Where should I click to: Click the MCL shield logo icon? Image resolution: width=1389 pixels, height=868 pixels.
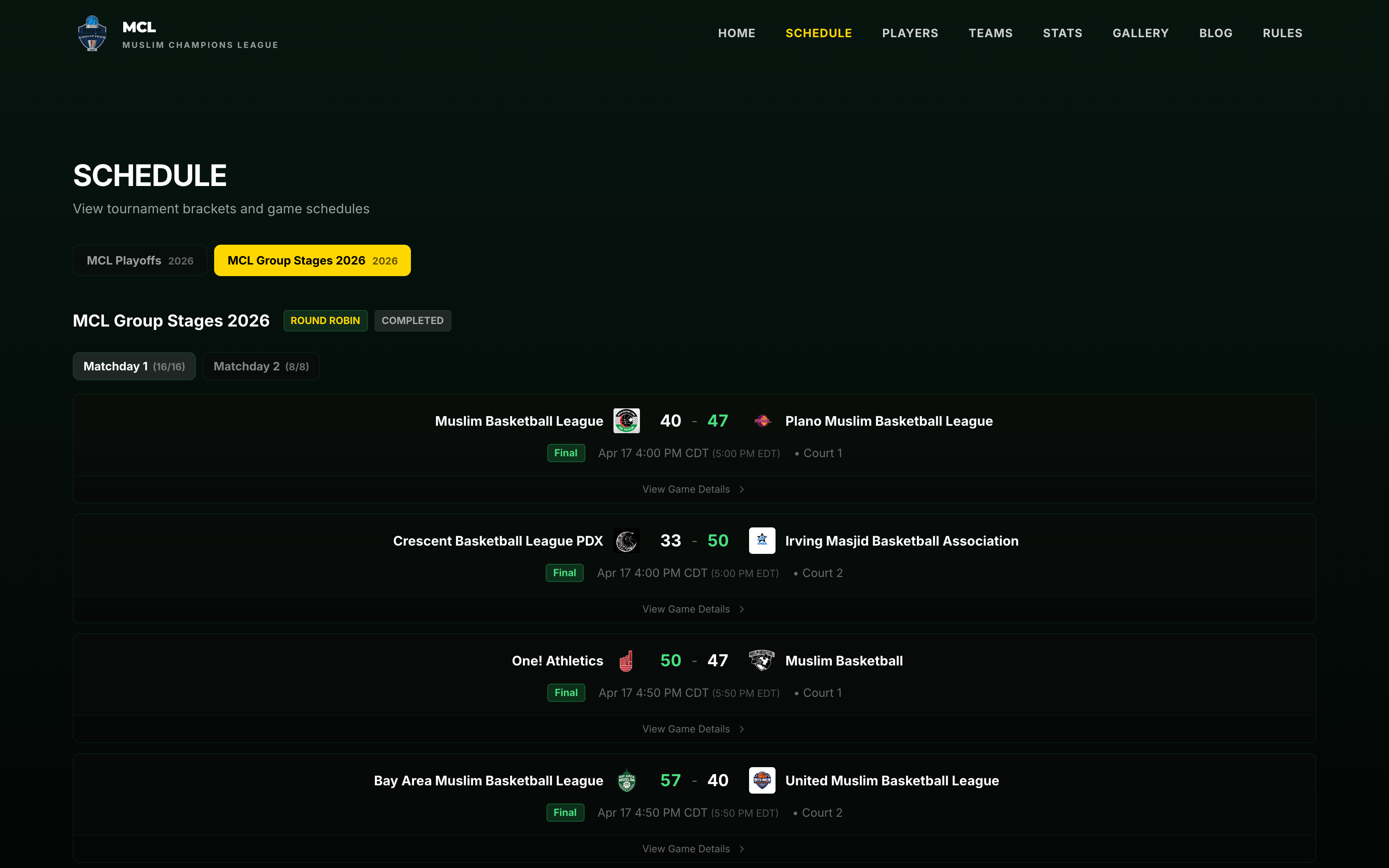(92, 34)
